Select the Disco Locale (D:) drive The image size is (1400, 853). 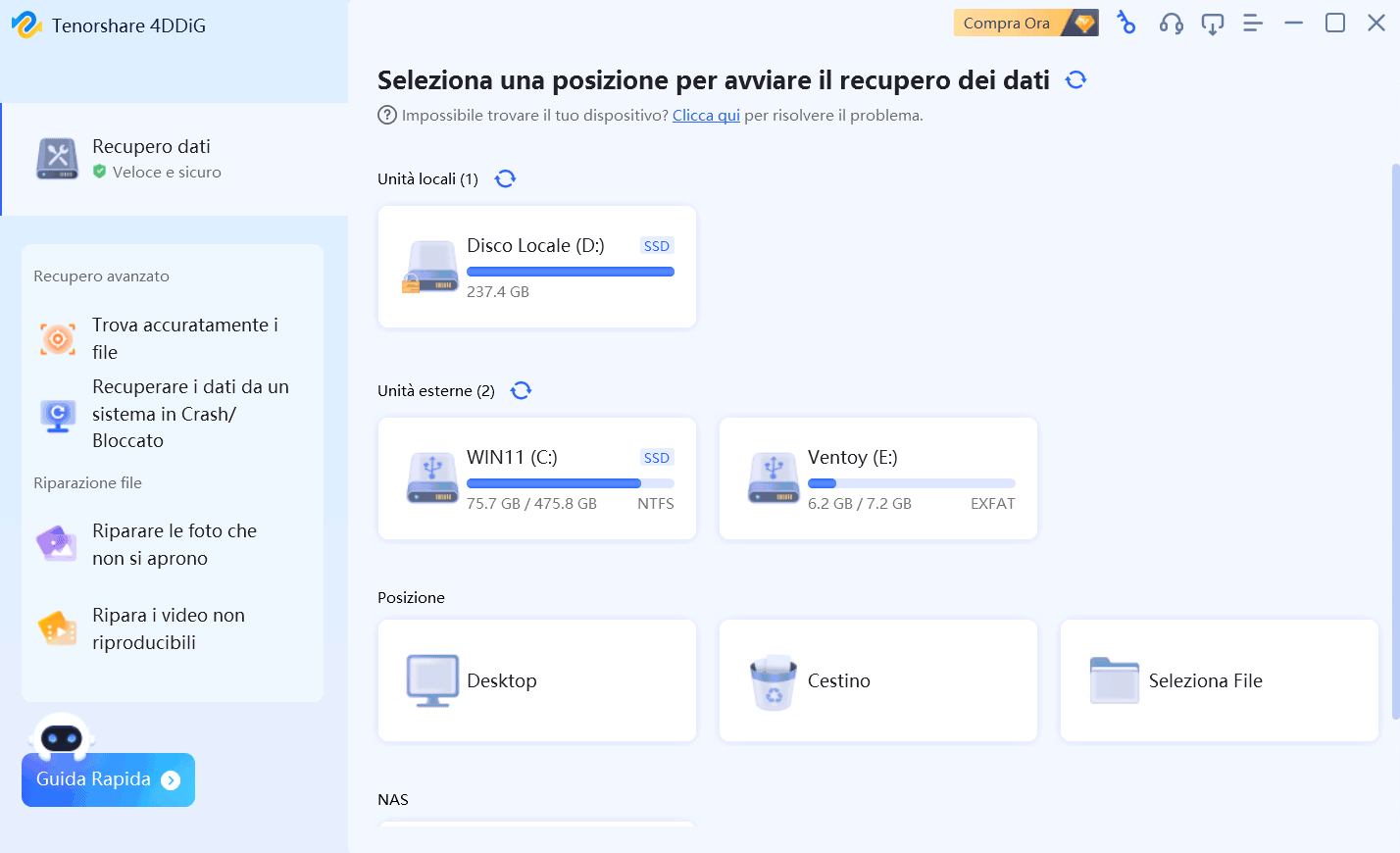[537, 267]
